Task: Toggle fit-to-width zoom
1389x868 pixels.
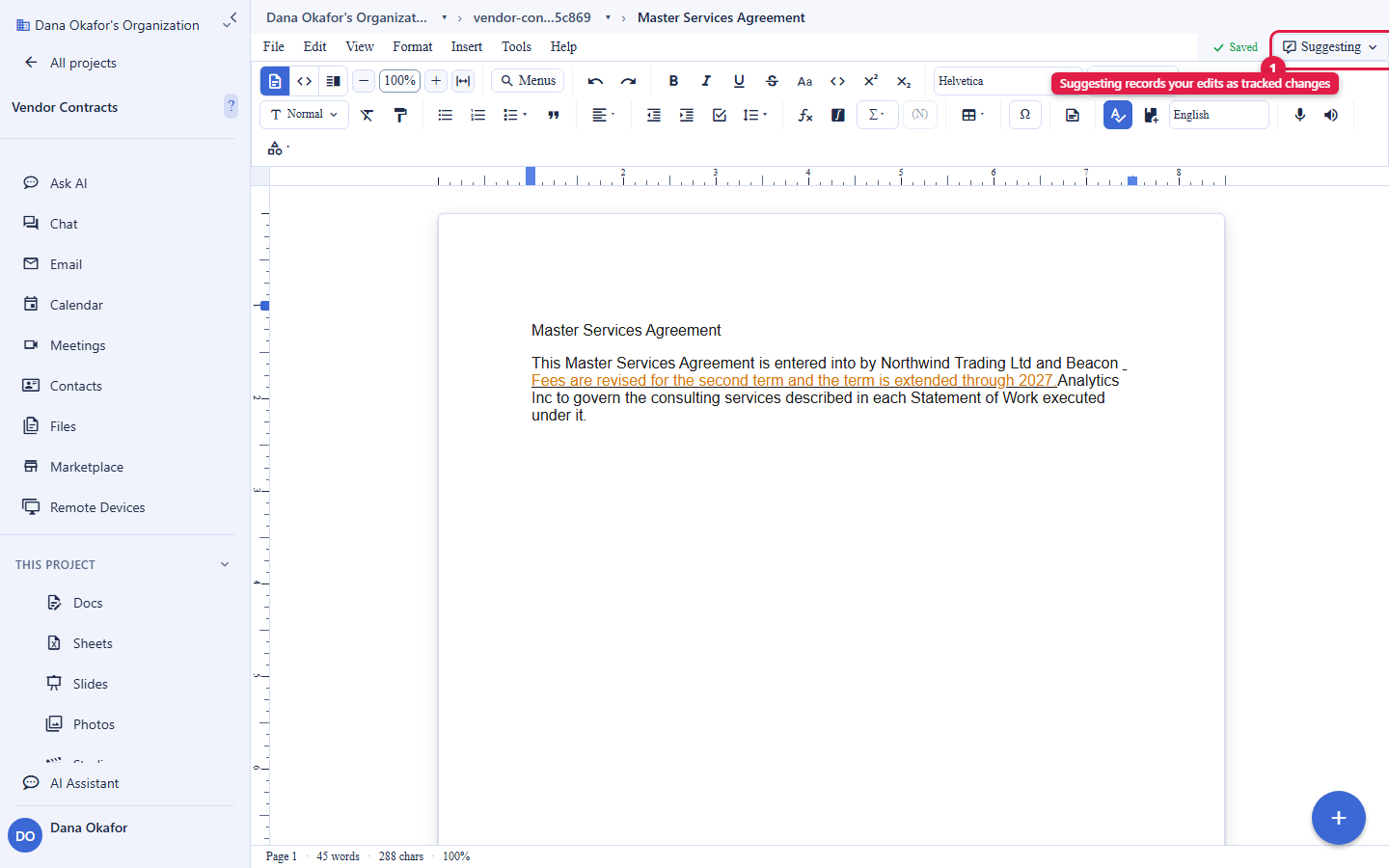Action: click(463, 81)
